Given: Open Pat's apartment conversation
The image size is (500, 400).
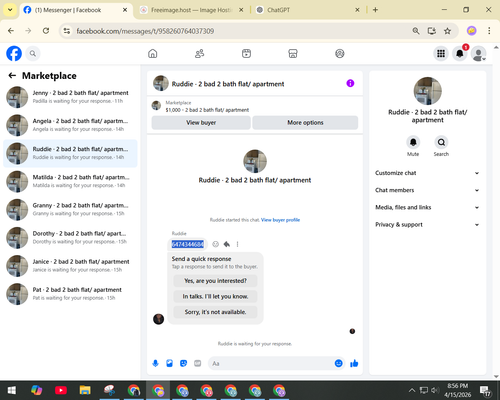Looking at the screenshot, I should [70, 294].
